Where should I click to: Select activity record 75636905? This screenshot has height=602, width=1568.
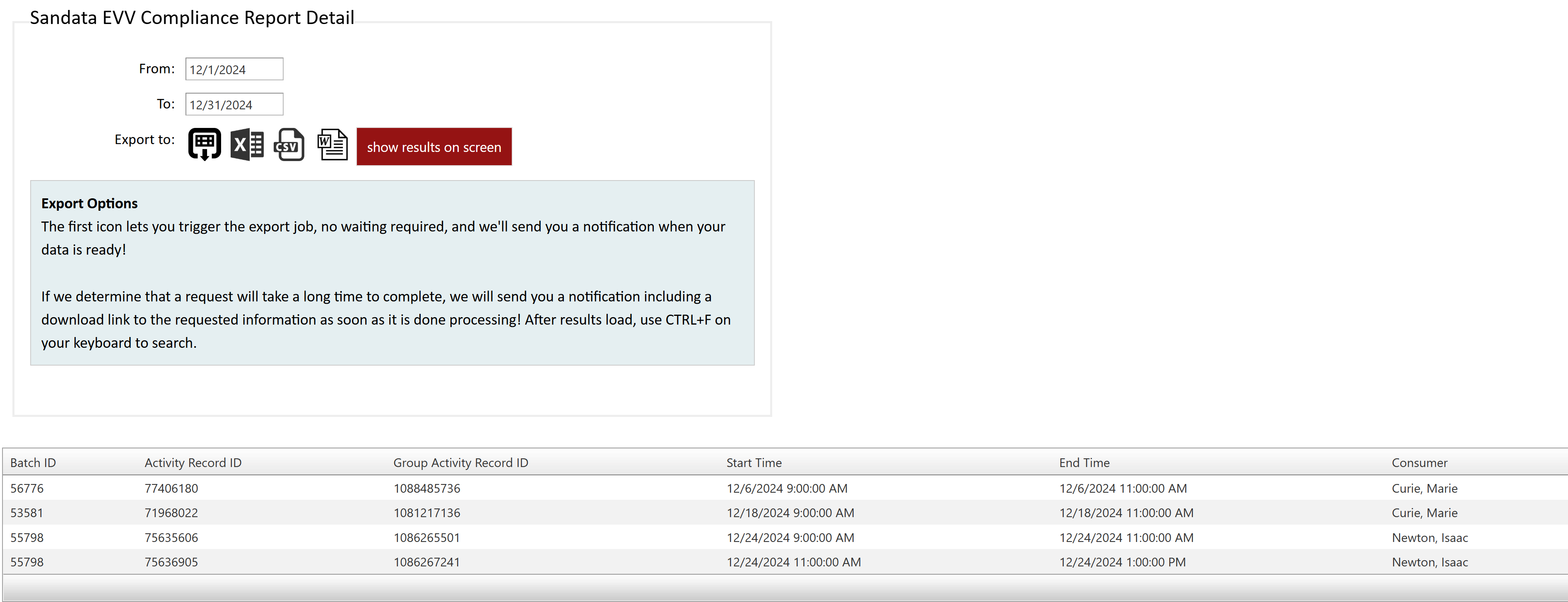coord(171,562)
